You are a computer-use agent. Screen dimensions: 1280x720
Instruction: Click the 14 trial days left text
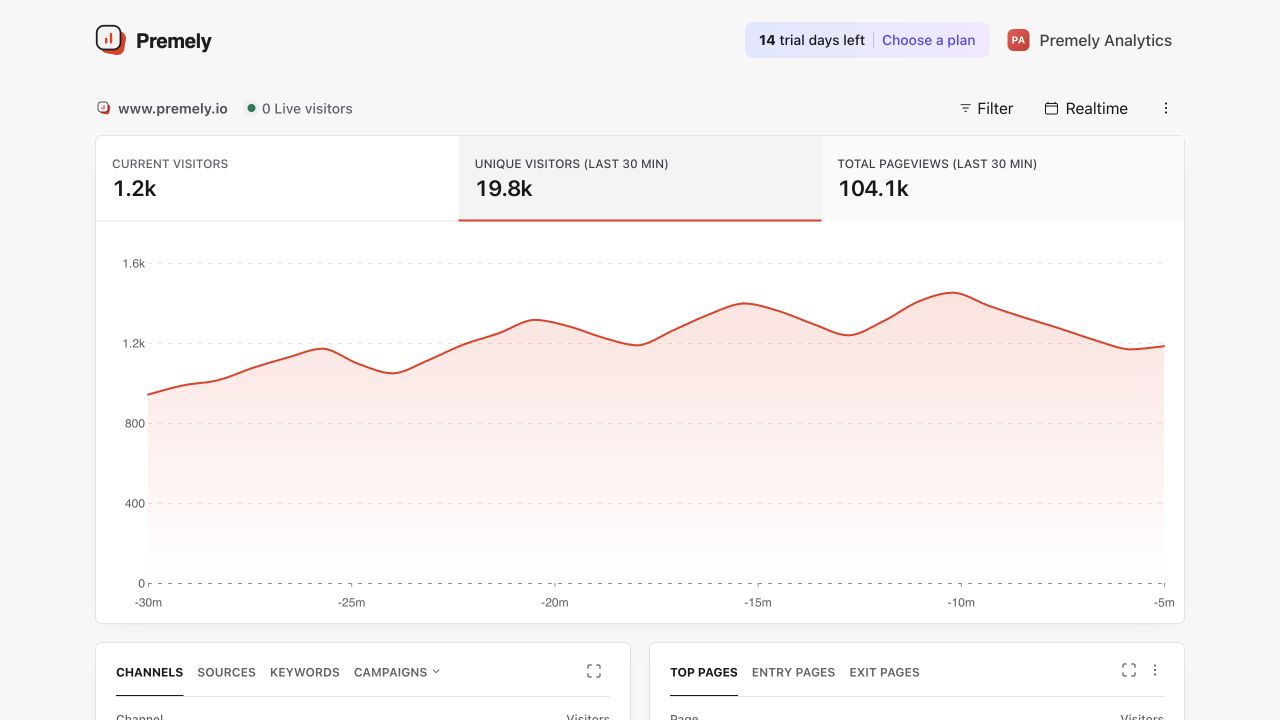[x=811, y=40]
